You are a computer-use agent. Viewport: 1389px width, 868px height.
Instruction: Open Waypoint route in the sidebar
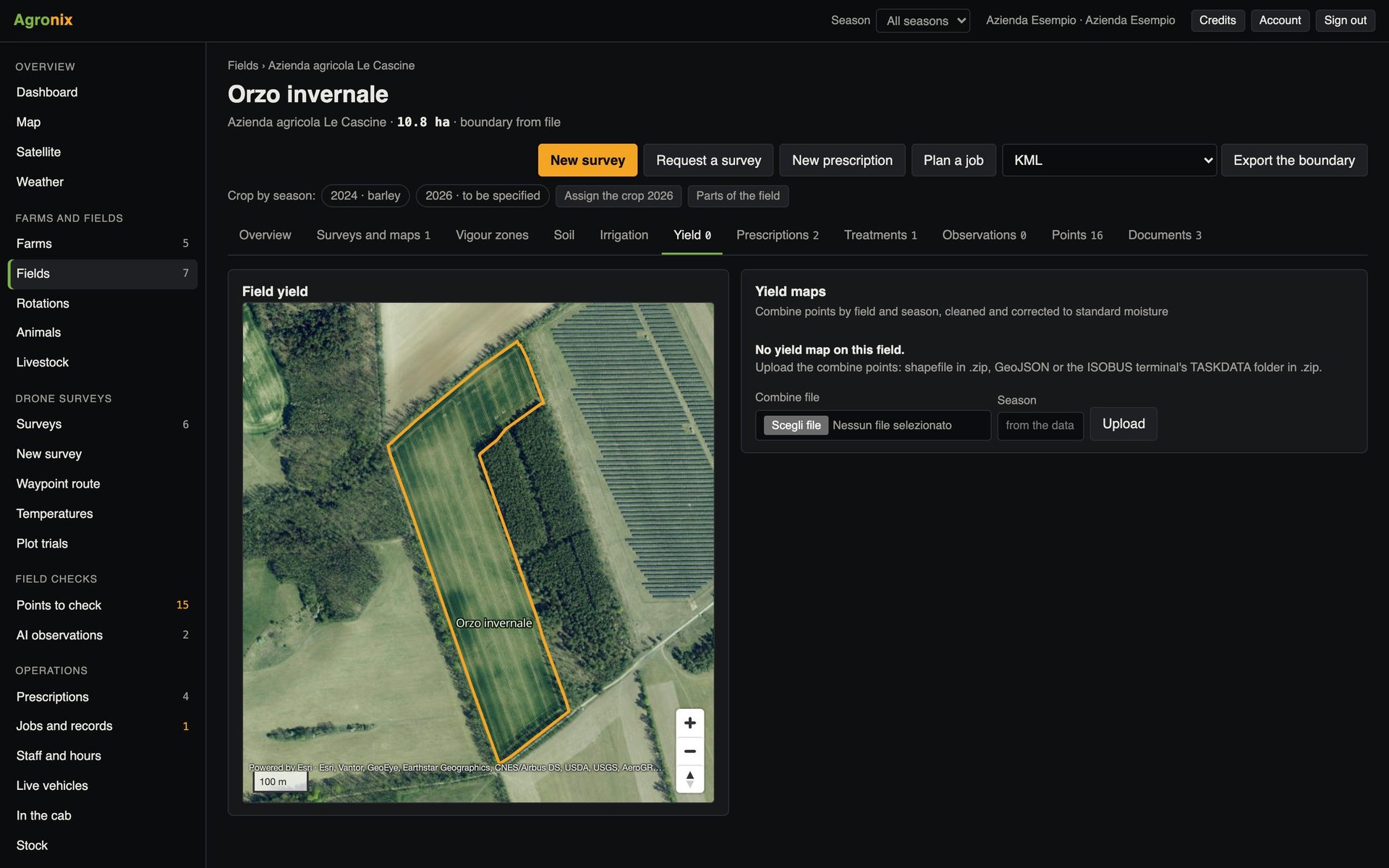coord(103,484)
